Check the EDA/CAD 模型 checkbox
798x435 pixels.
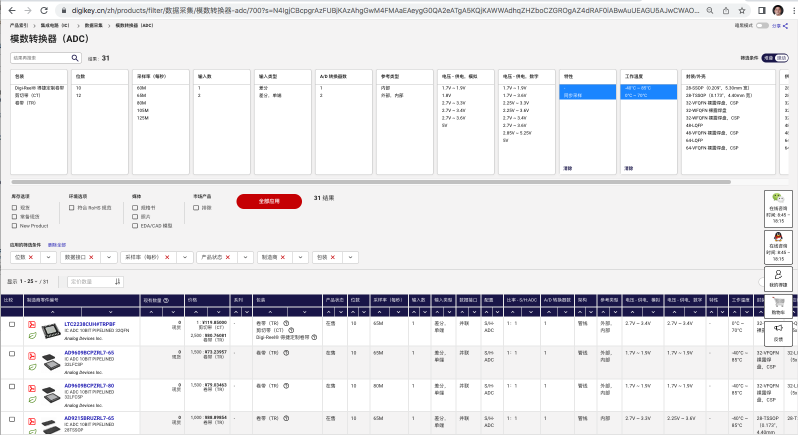(135, 226)
